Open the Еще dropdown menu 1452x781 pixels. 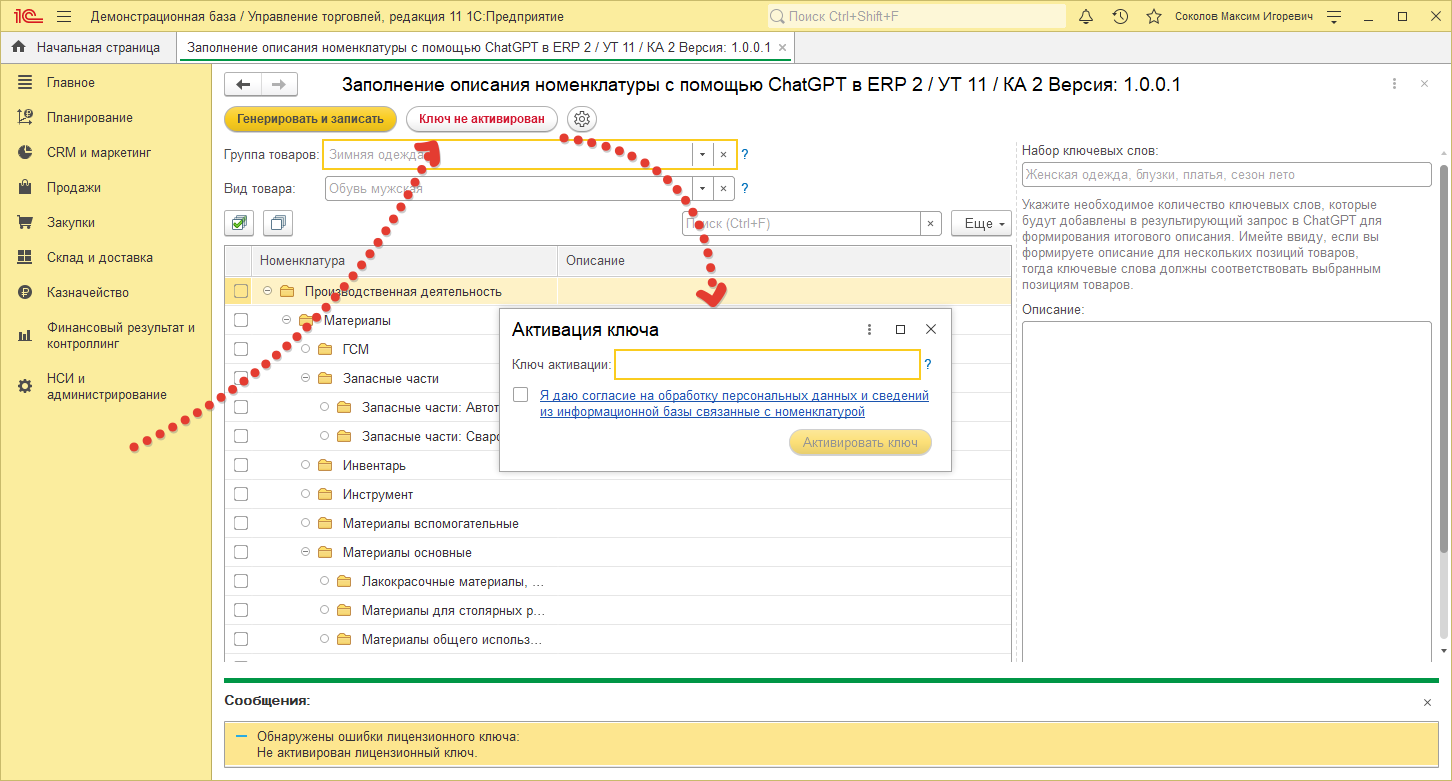point(981,223)
